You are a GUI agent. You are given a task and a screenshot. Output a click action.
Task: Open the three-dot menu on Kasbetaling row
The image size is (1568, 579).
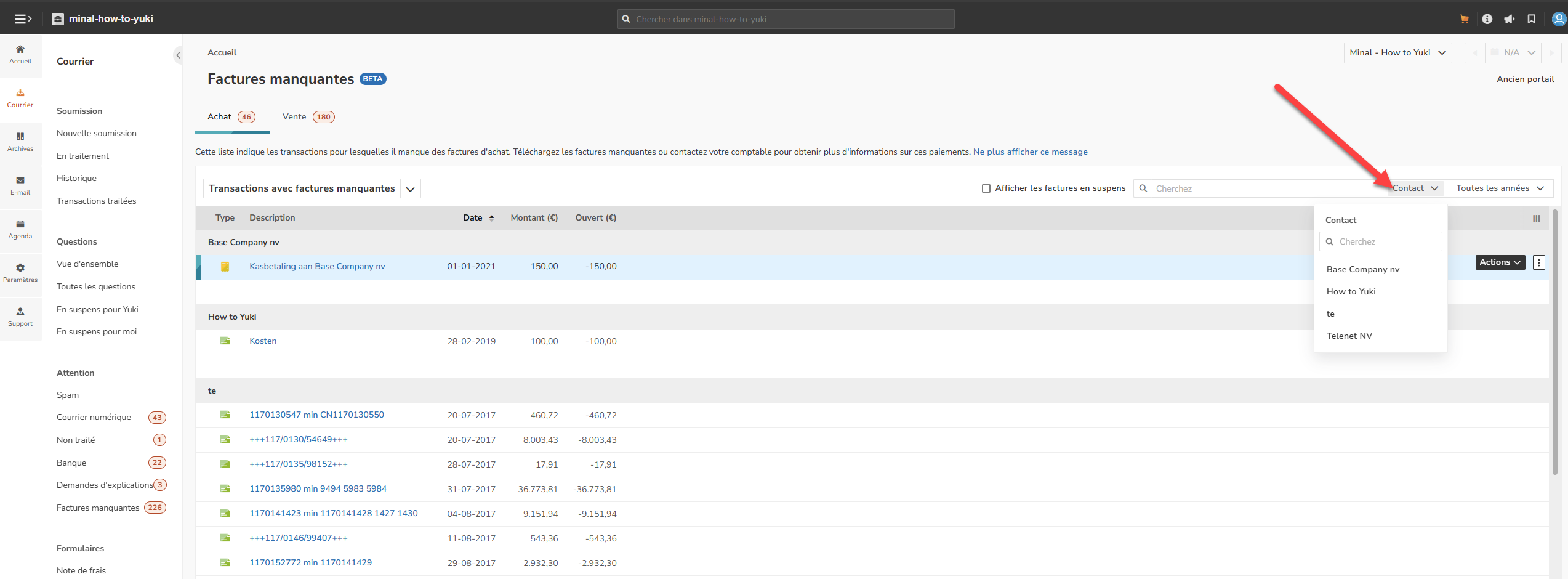point(1539,262)
